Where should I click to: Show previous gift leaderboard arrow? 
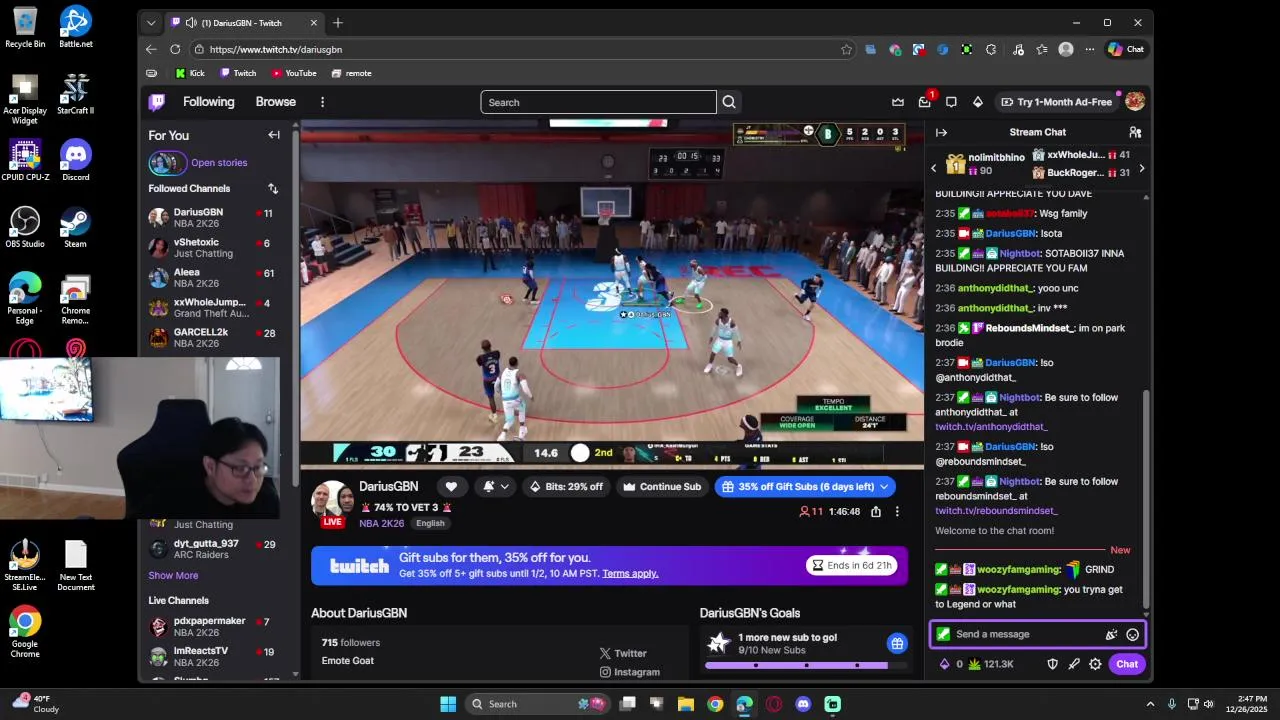tap(934, 168)
